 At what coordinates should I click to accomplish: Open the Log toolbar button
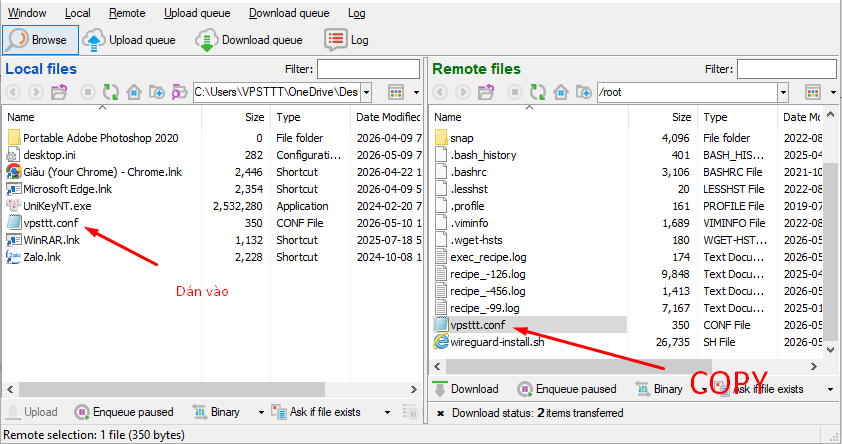pyautogui.click(x=347, y=40)
